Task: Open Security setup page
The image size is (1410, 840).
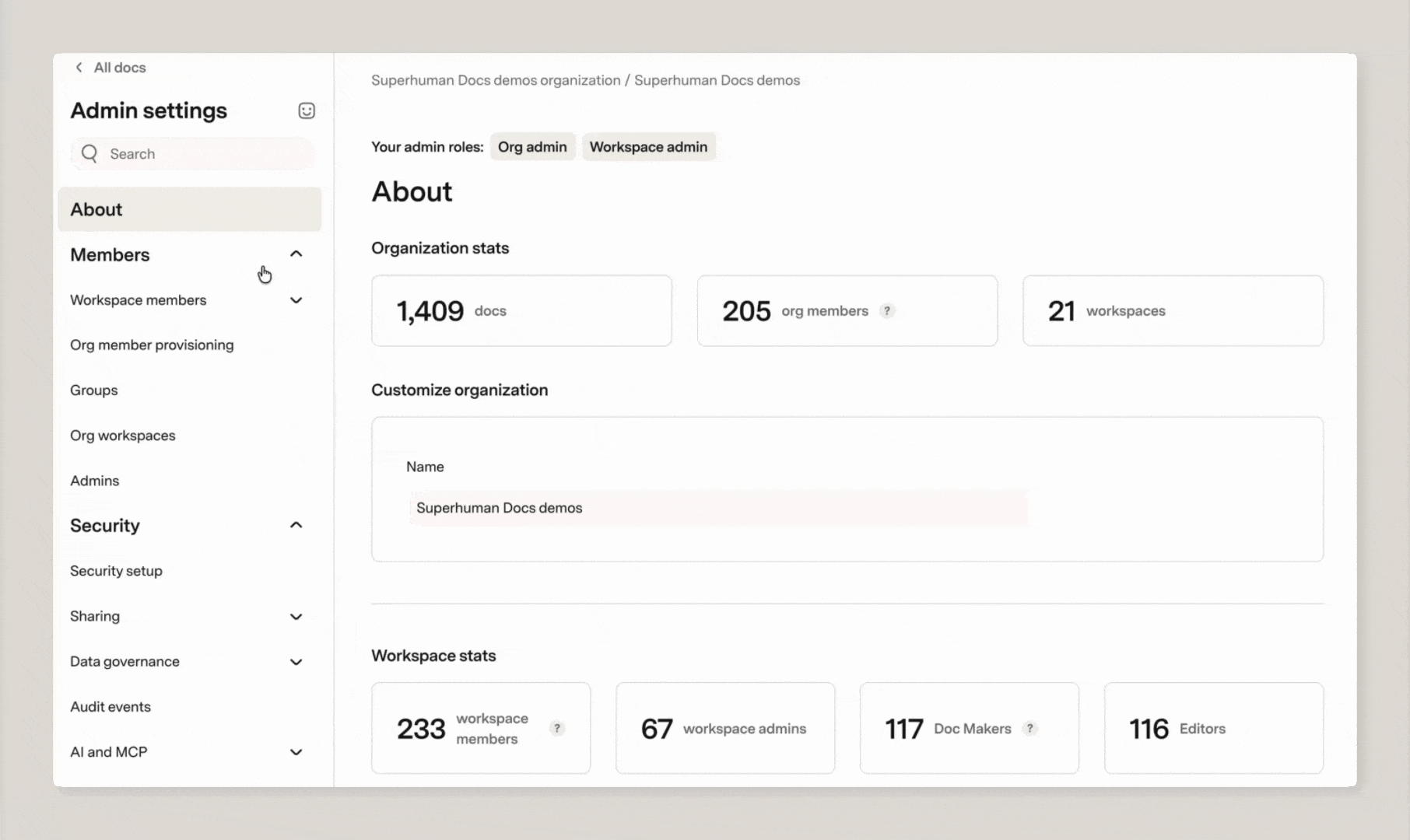Action: click(x=116, y=571)
